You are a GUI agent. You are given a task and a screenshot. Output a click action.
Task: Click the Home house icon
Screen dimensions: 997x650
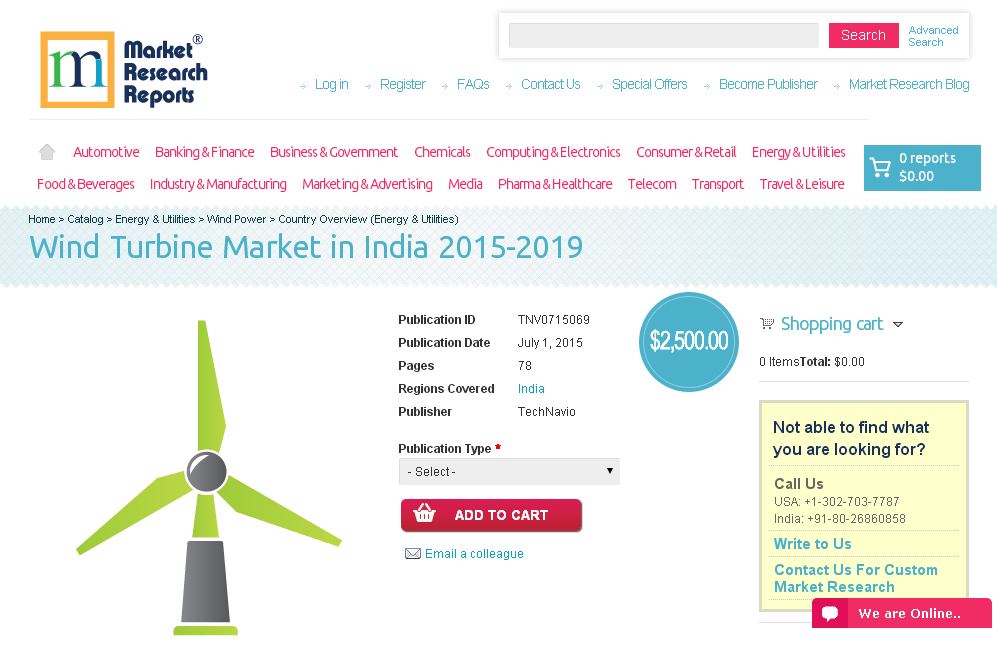(x=46, y=150)
